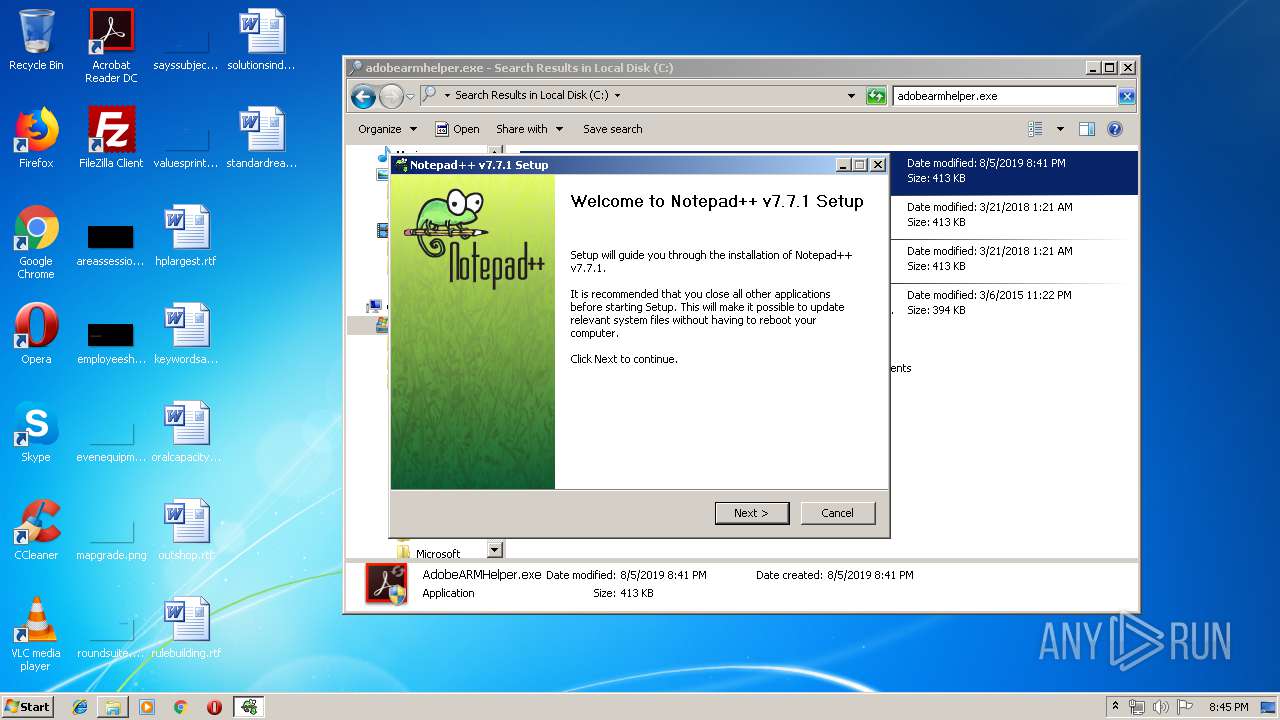Click Next in Notepad++ Setup
Viewport: 1280px width, 720px height.
(x=752, y=513)
